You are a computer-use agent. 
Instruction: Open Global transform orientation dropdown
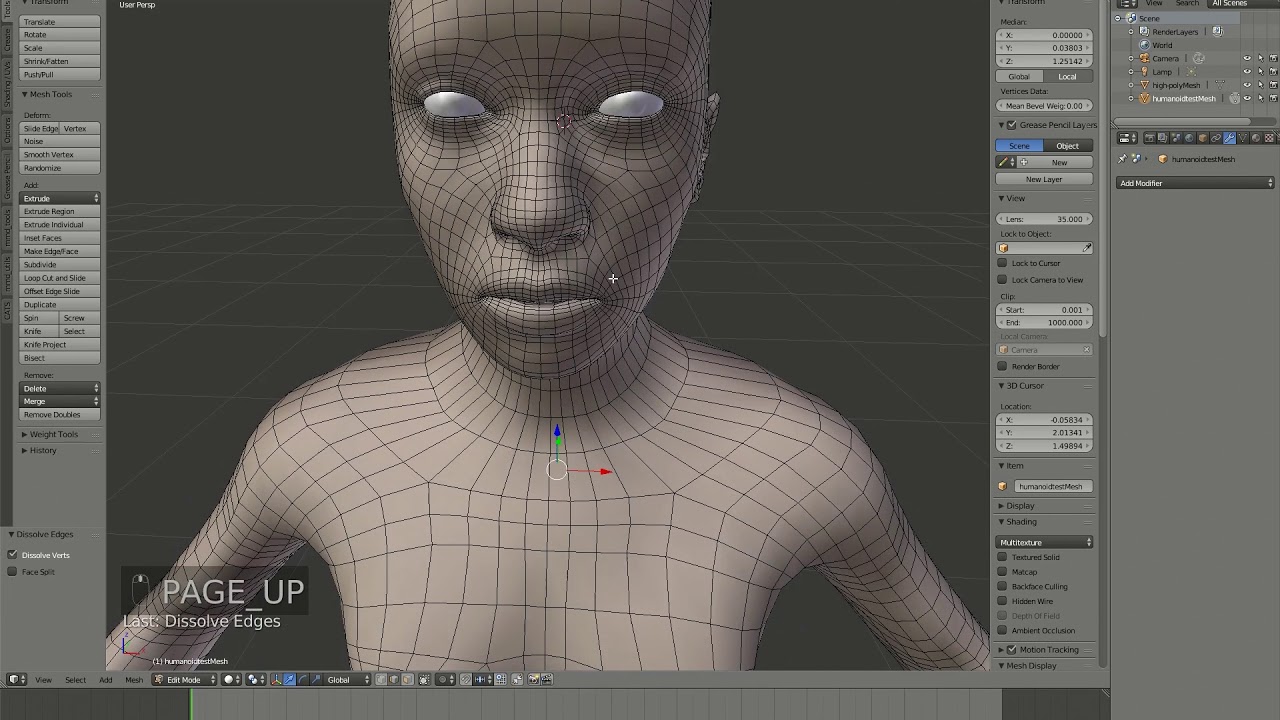(x=347, y=680)
